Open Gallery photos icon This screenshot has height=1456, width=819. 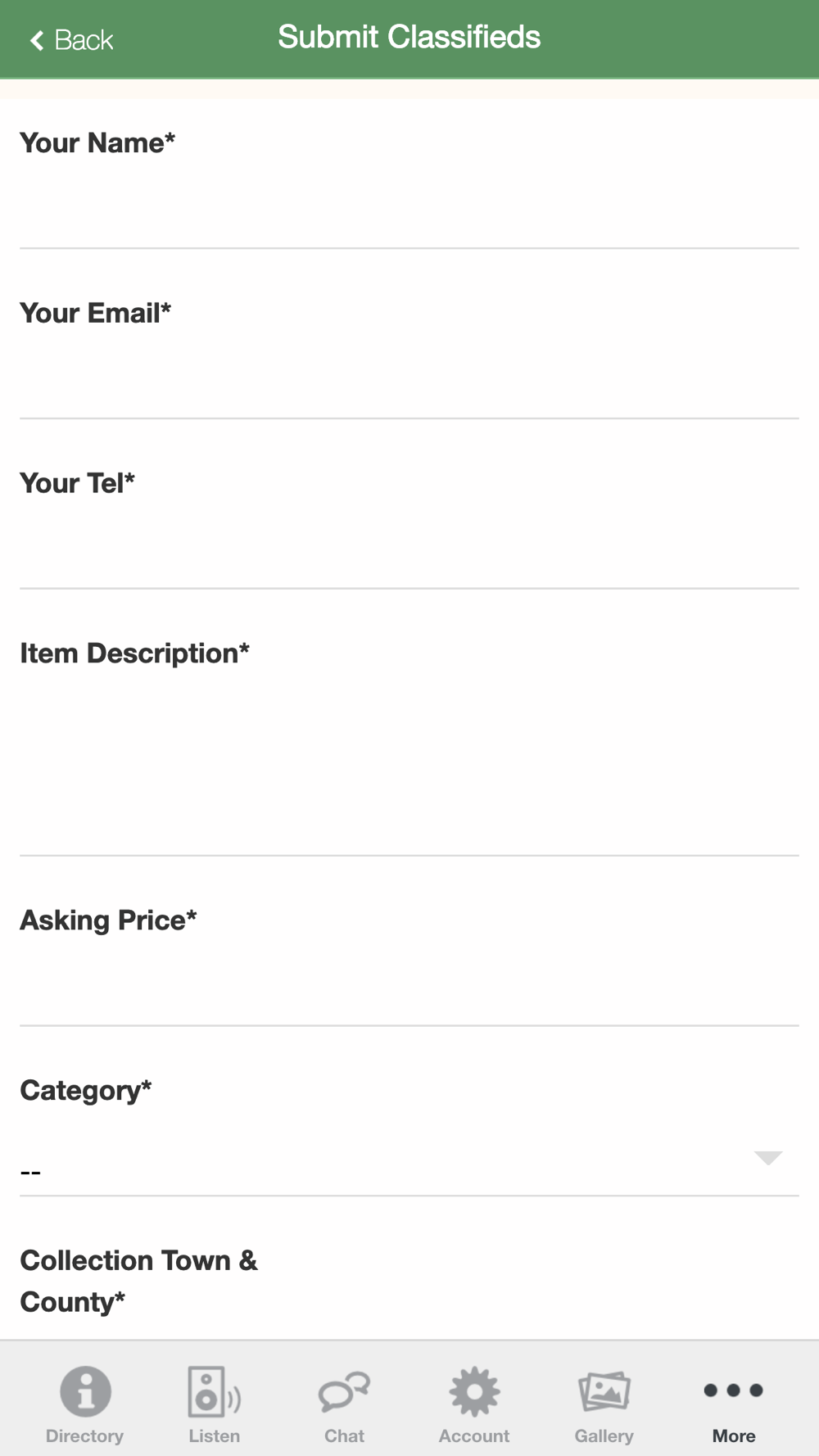coord(604,1390)
